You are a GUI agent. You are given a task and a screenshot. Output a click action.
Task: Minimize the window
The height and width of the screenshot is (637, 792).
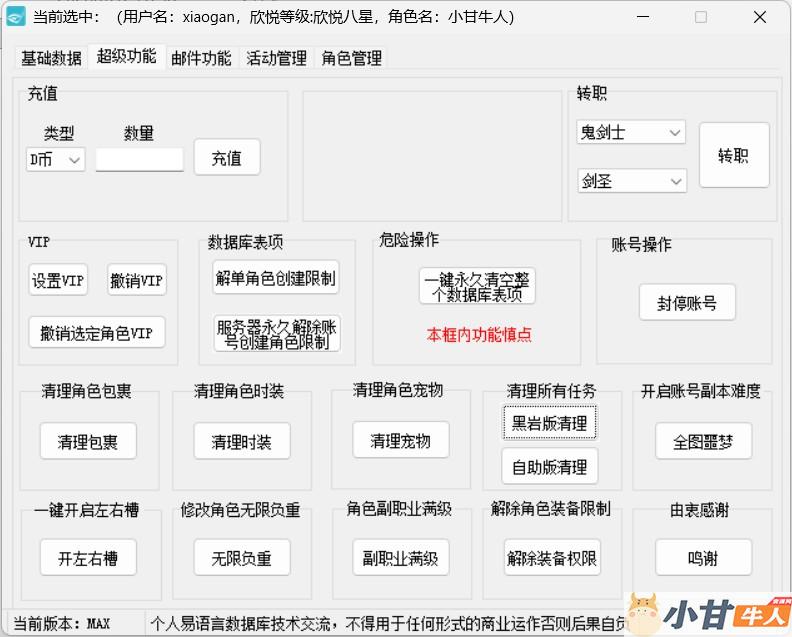pos(643,17)
